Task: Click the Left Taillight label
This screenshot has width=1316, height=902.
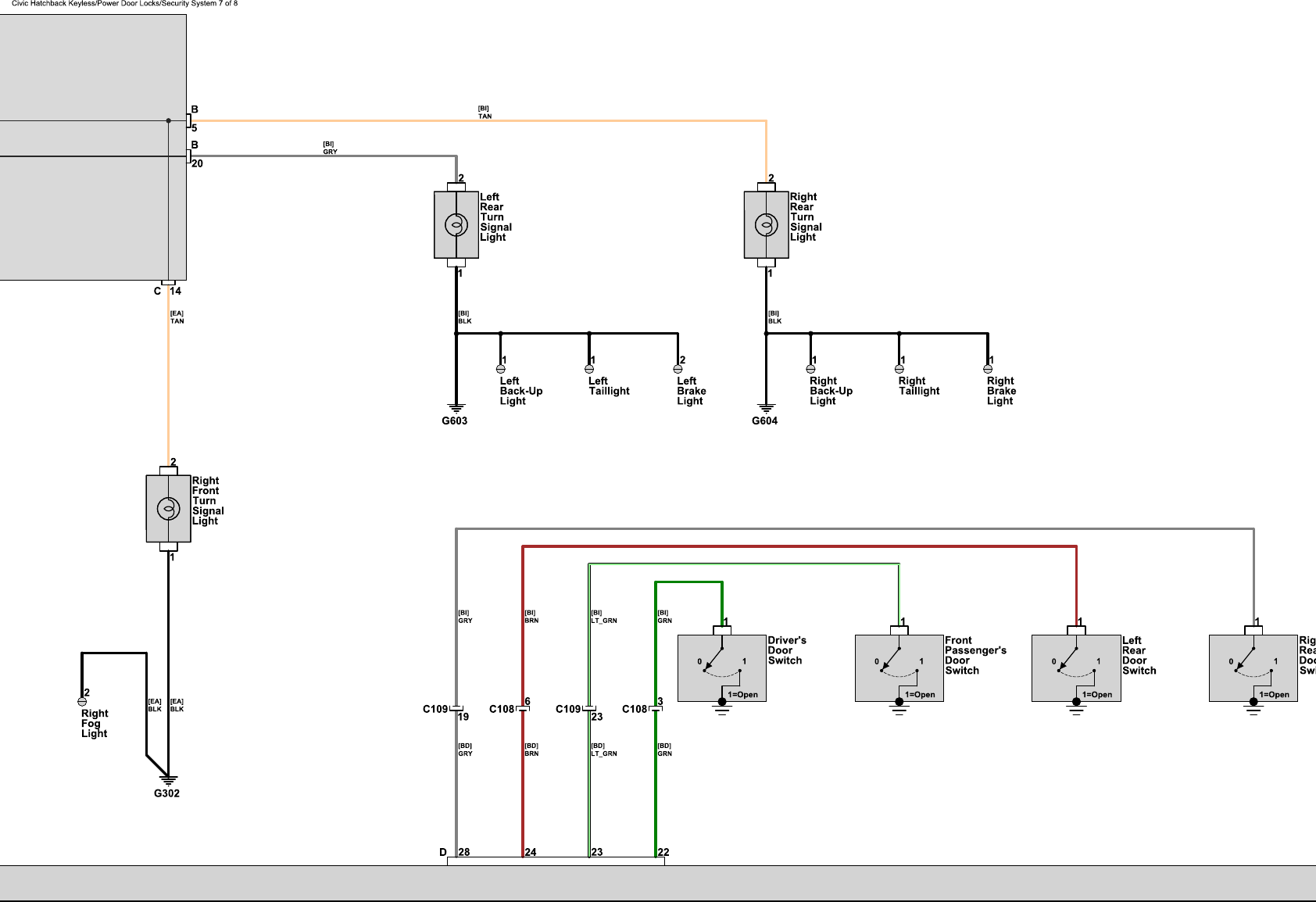Action: (609, 386)
